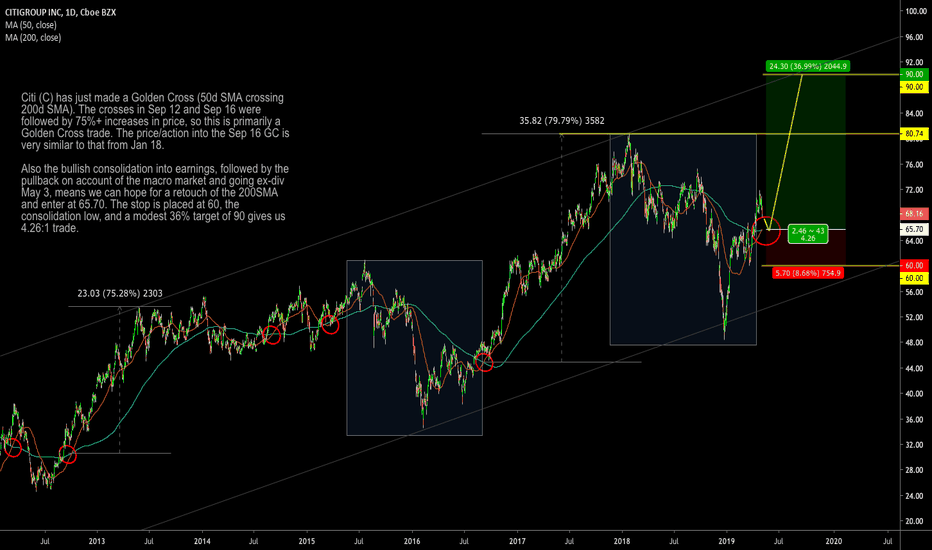Click the red 60.00 price tag
The height and width of the screenshot is (550, 932).
tap(914, 265)
